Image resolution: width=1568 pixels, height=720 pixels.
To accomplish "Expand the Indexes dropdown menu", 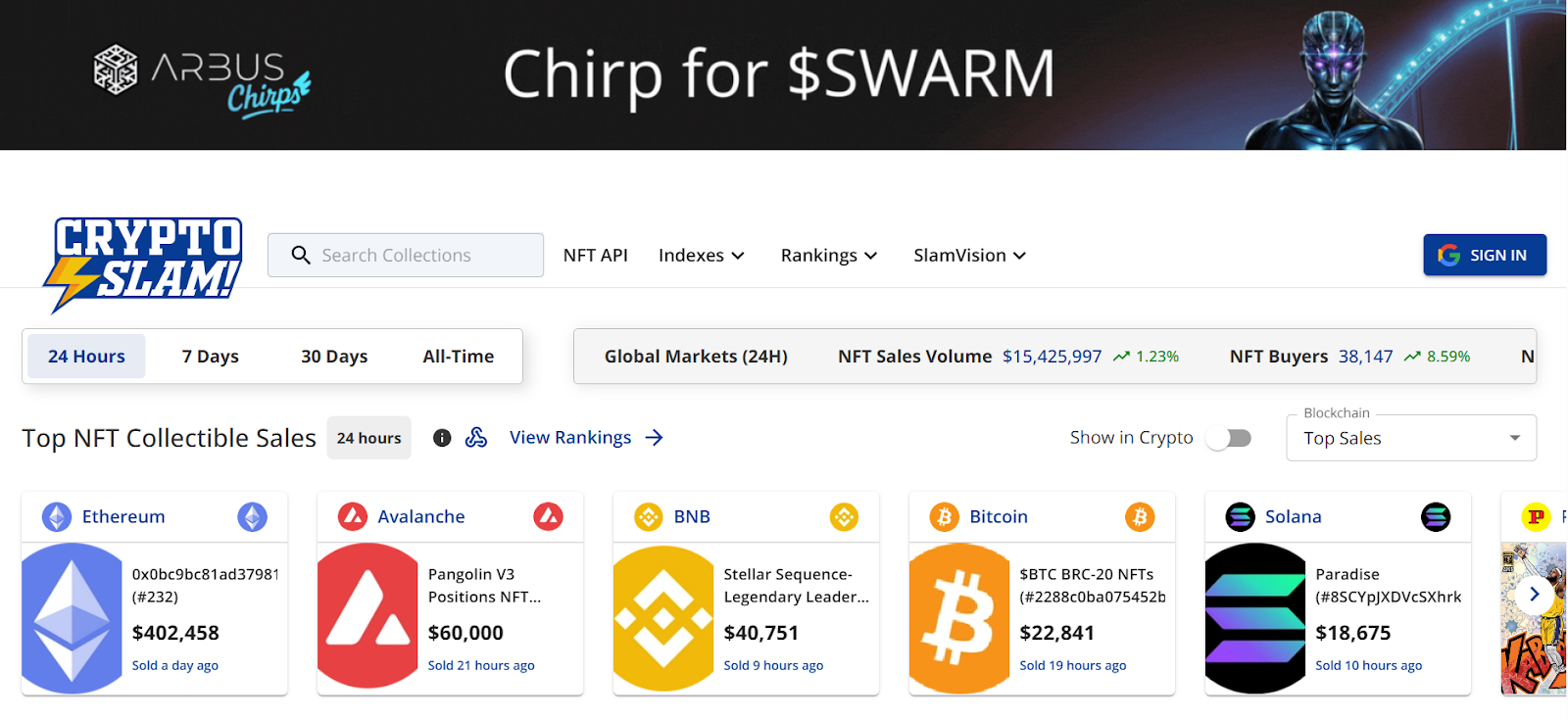I will 702,256.
